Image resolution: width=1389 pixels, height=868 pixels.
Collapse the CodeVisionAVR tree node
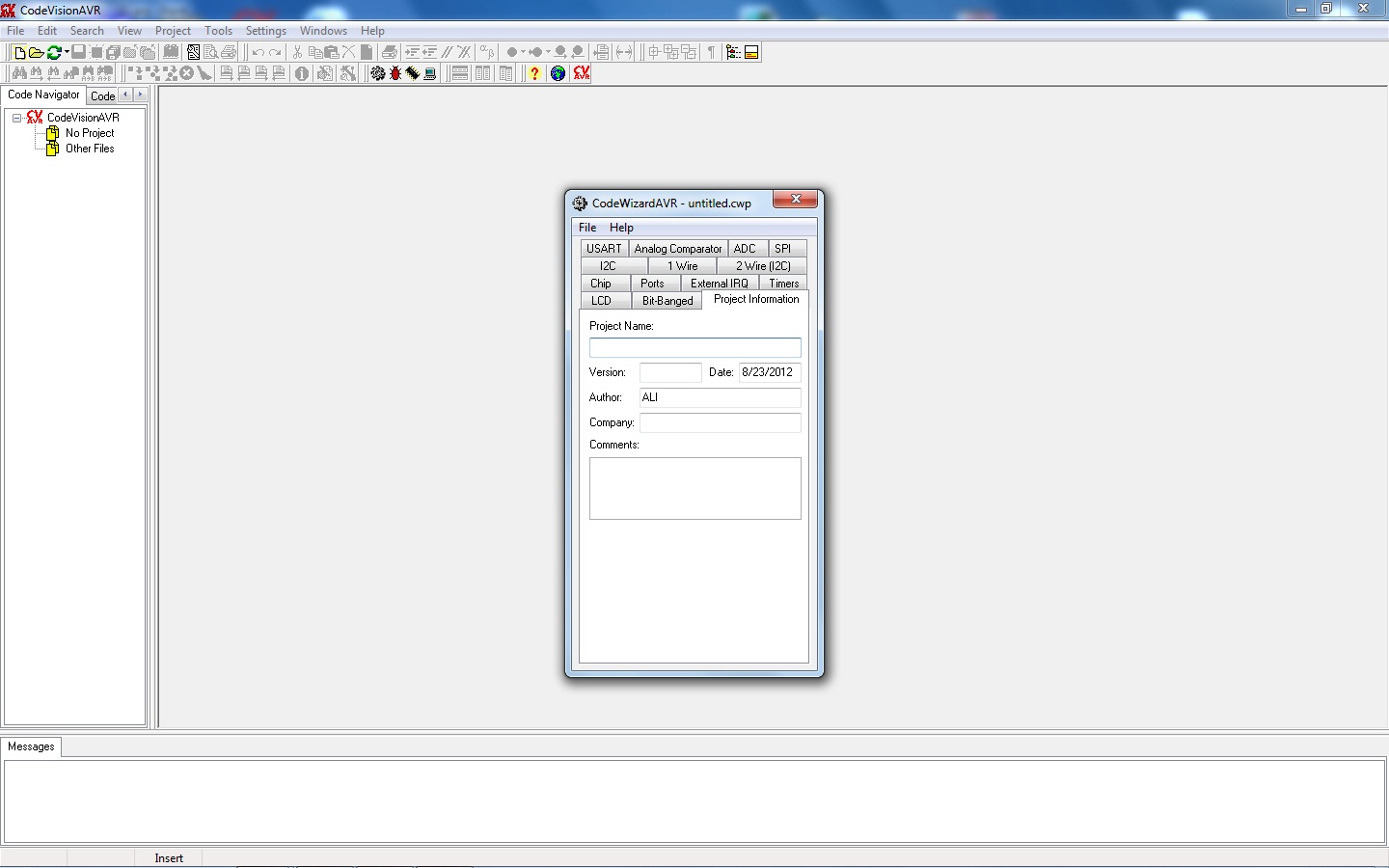[16, 118]
